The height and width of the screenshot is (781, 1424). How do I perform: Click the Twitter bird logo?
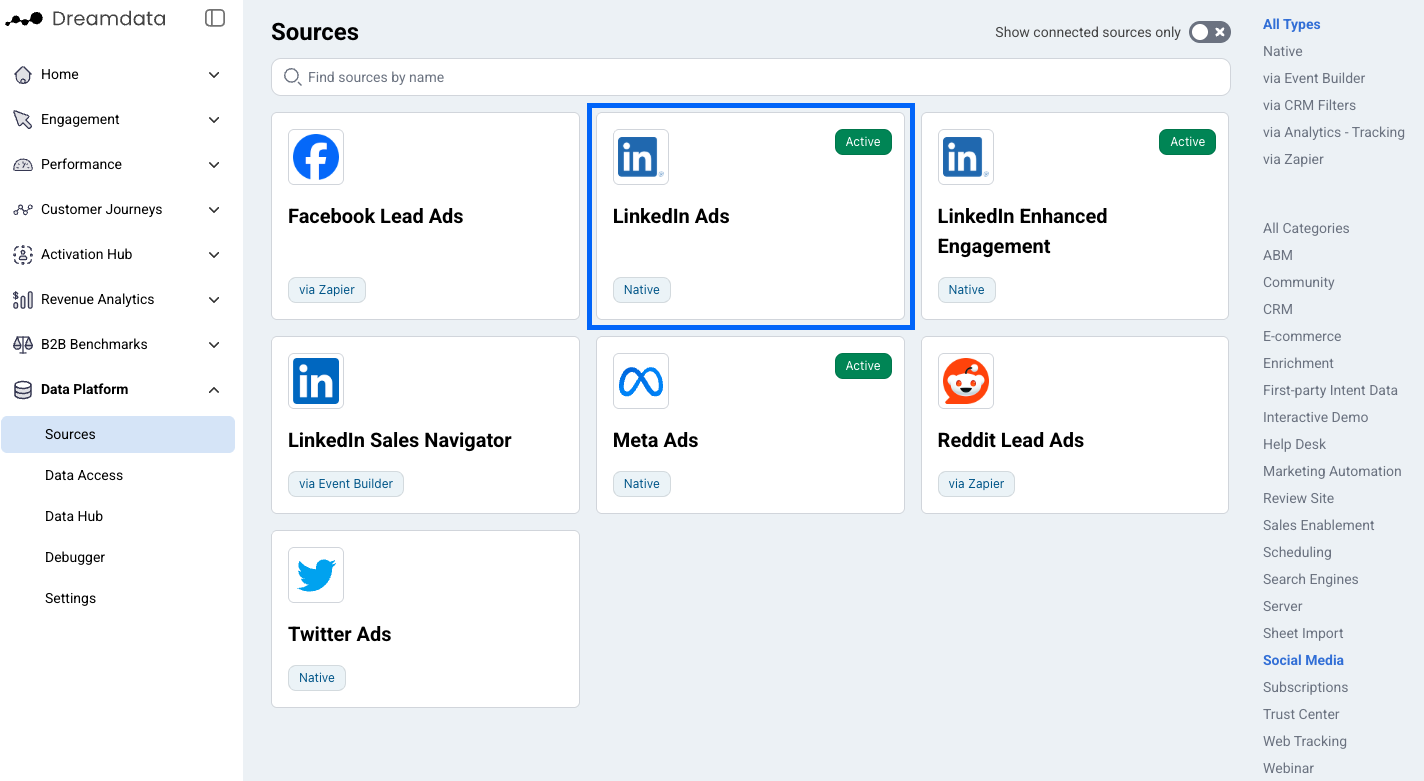[x=316, y=575]
